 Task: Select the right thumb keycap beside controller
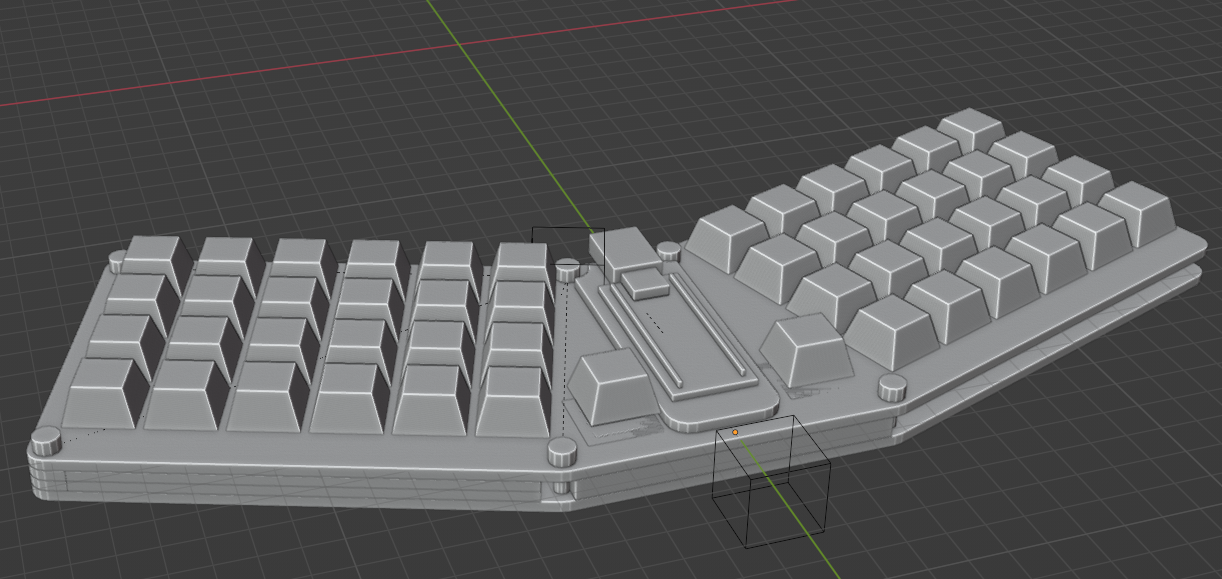(x=806, y=350)
